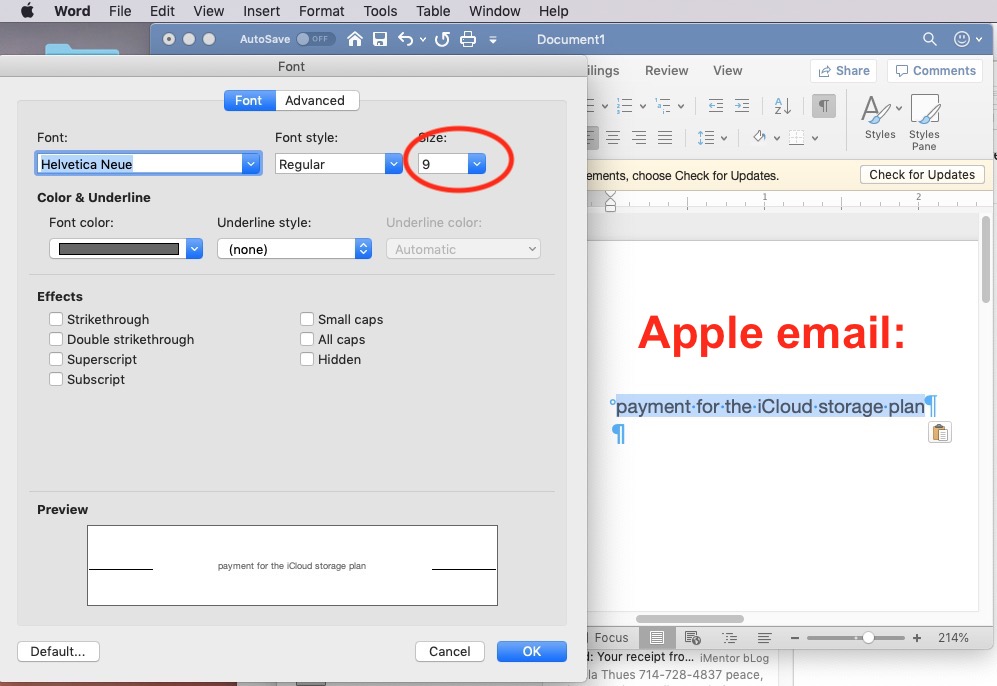
Task: Open the Format menu in menu bar
Action: pos(321,11)
